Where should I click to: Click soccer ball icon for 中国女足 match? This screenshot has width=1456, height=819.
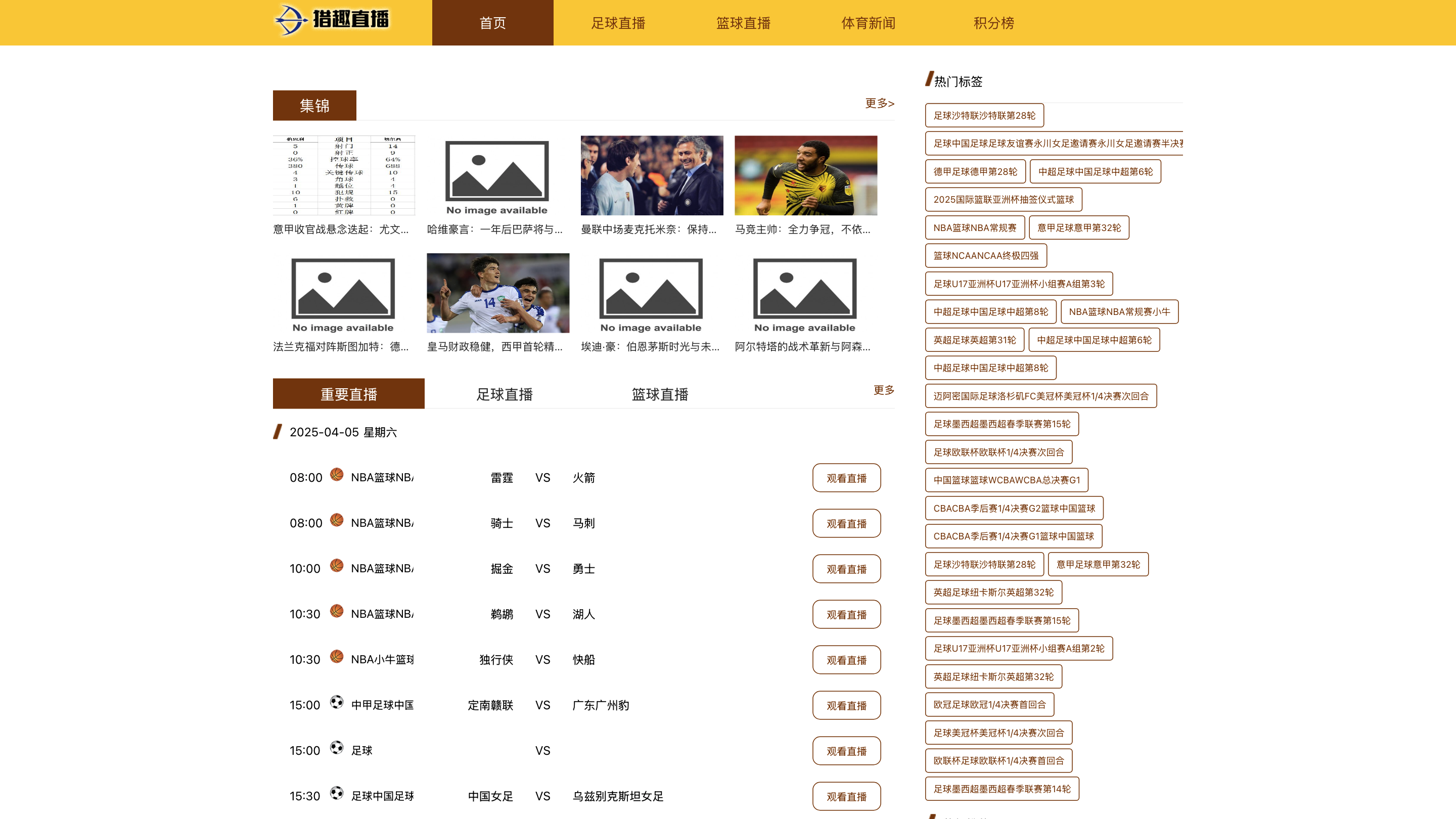(337, 793)
